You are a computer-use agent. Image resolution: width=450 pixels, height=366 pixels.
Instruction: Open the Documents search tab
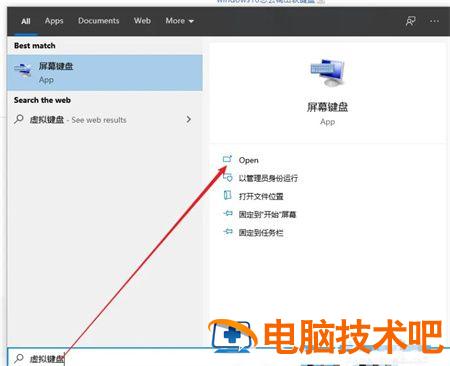(98, 21)
